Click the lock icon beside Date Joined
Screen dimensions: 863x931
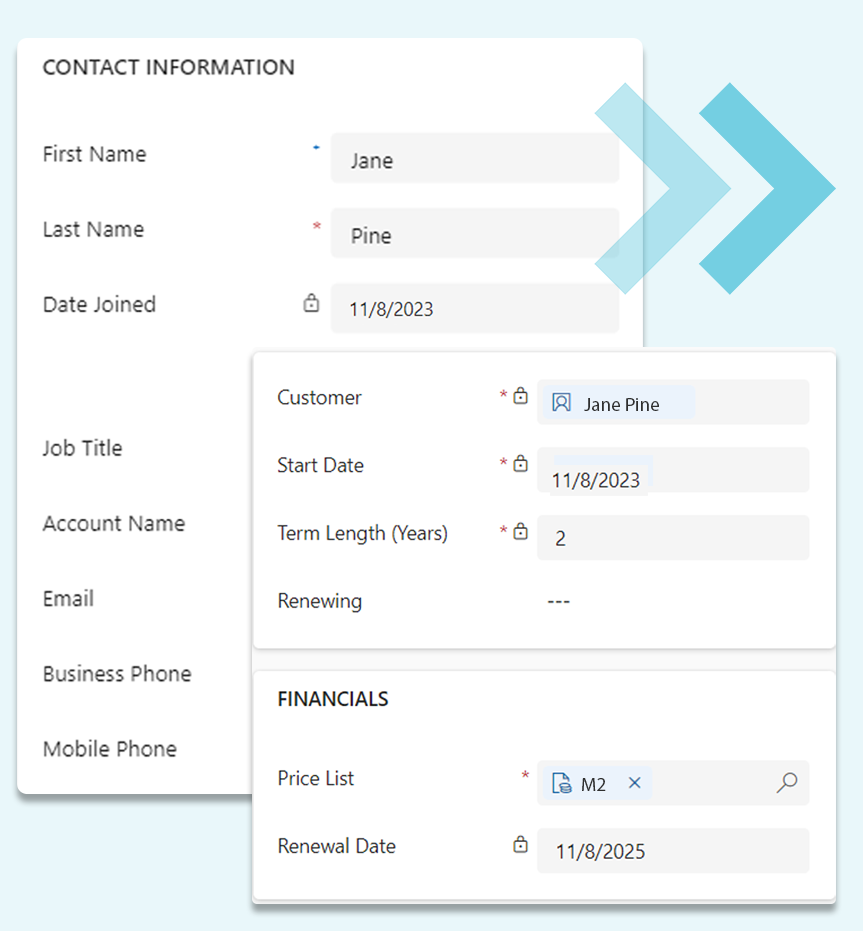point(311,303)
